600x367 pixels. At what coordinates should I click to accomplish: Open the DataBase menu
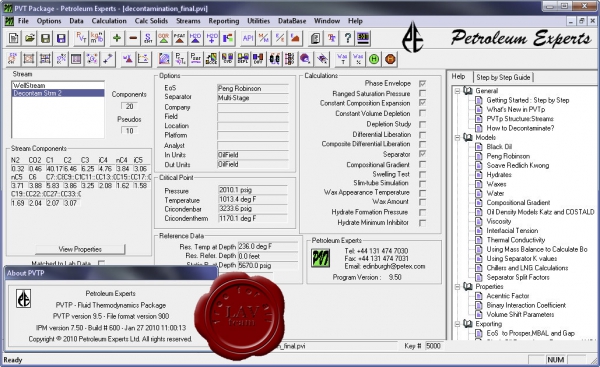[292, 21]
